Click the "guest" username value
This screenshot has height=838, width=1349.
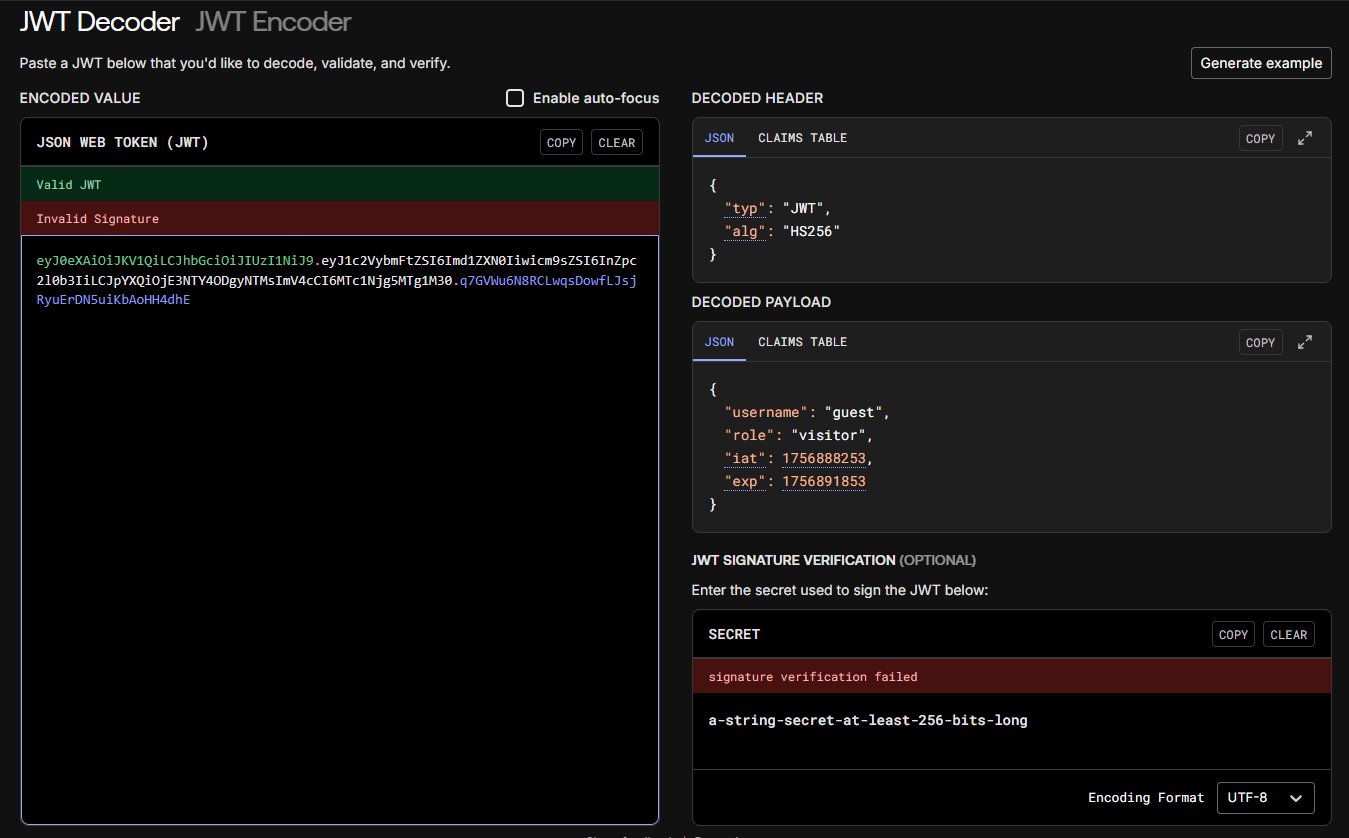(853, 412)
